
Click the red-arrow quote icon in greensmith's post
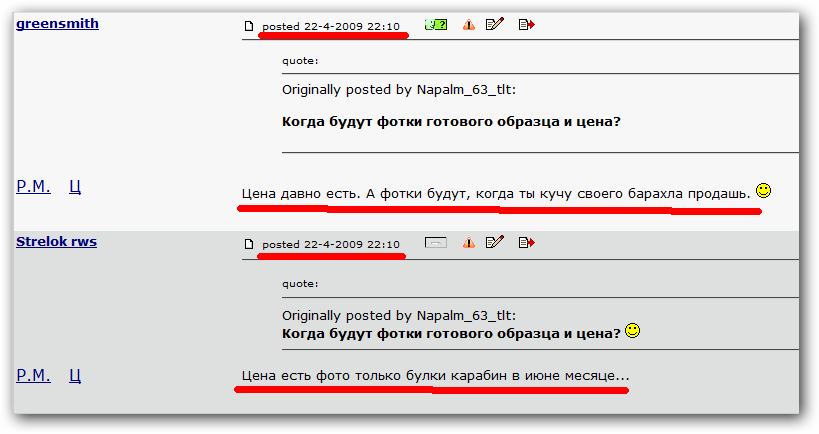click(526, 25)
